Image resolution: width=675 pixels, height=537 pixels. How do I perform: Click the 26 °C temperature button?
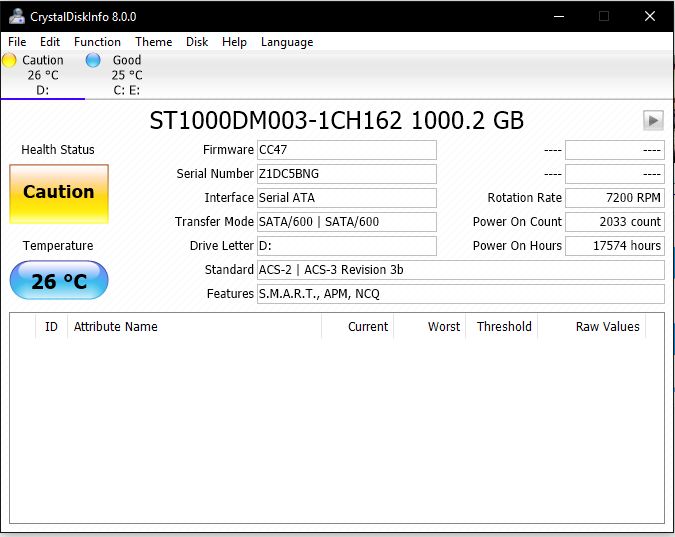[59, 280]
